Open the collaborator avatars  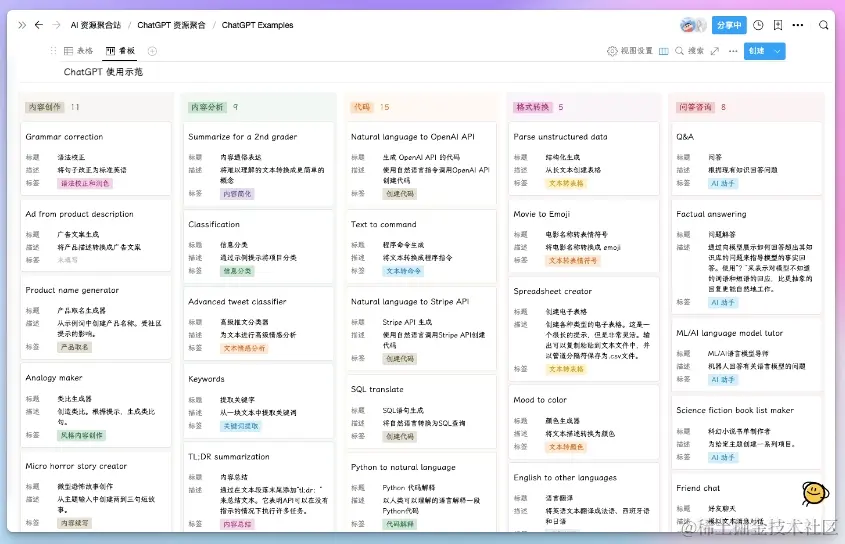[x=693, y=25]
